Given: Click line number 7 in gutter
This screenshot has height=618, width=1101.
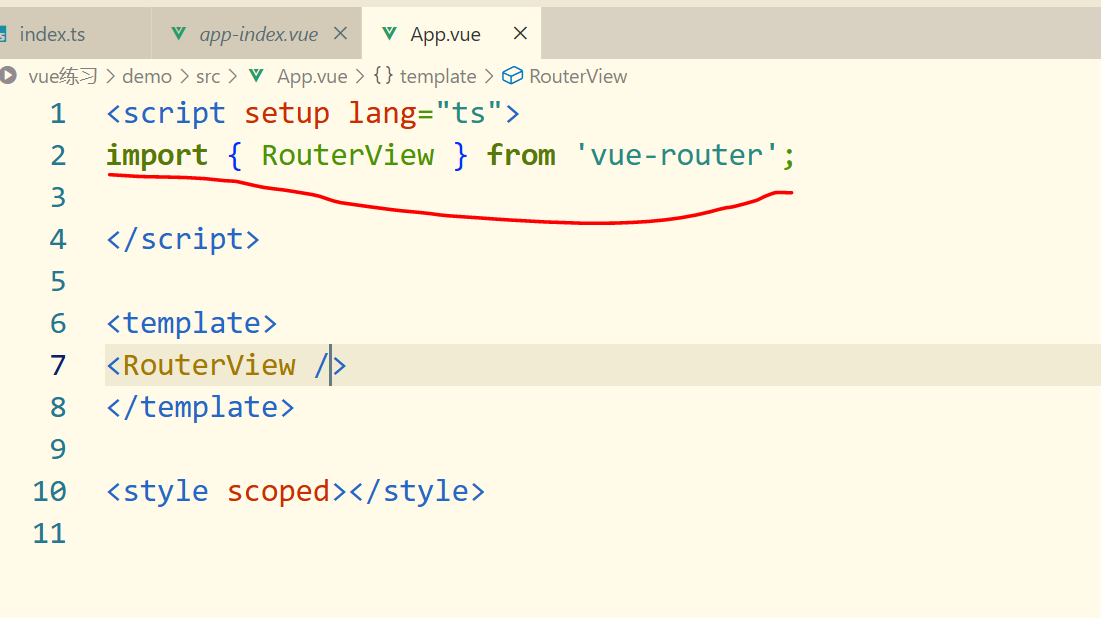Looking at the screenshot, I should point(58,366).
